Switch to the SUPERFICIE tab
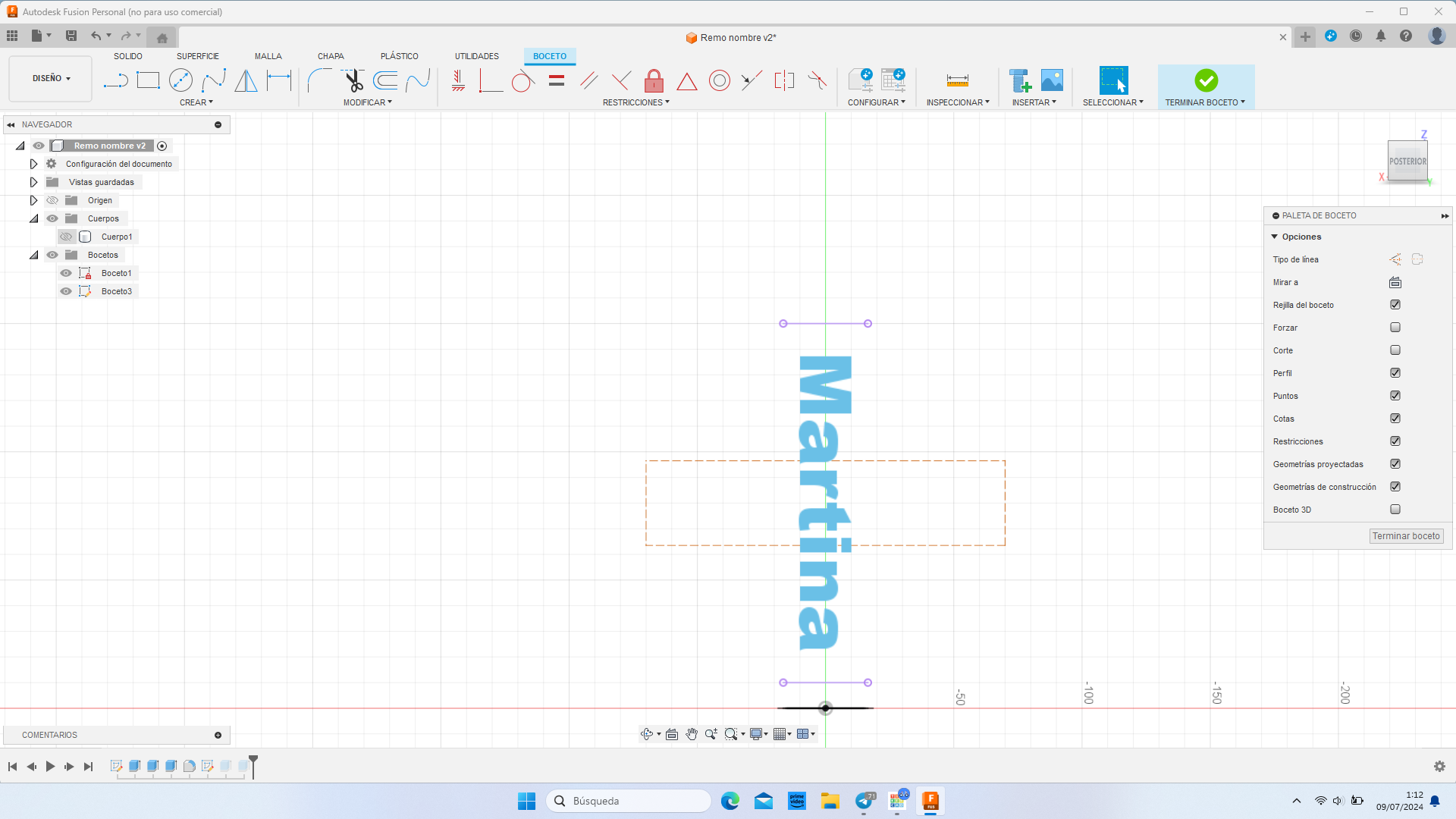This screenshot has height=819, width=1456. 198,56
